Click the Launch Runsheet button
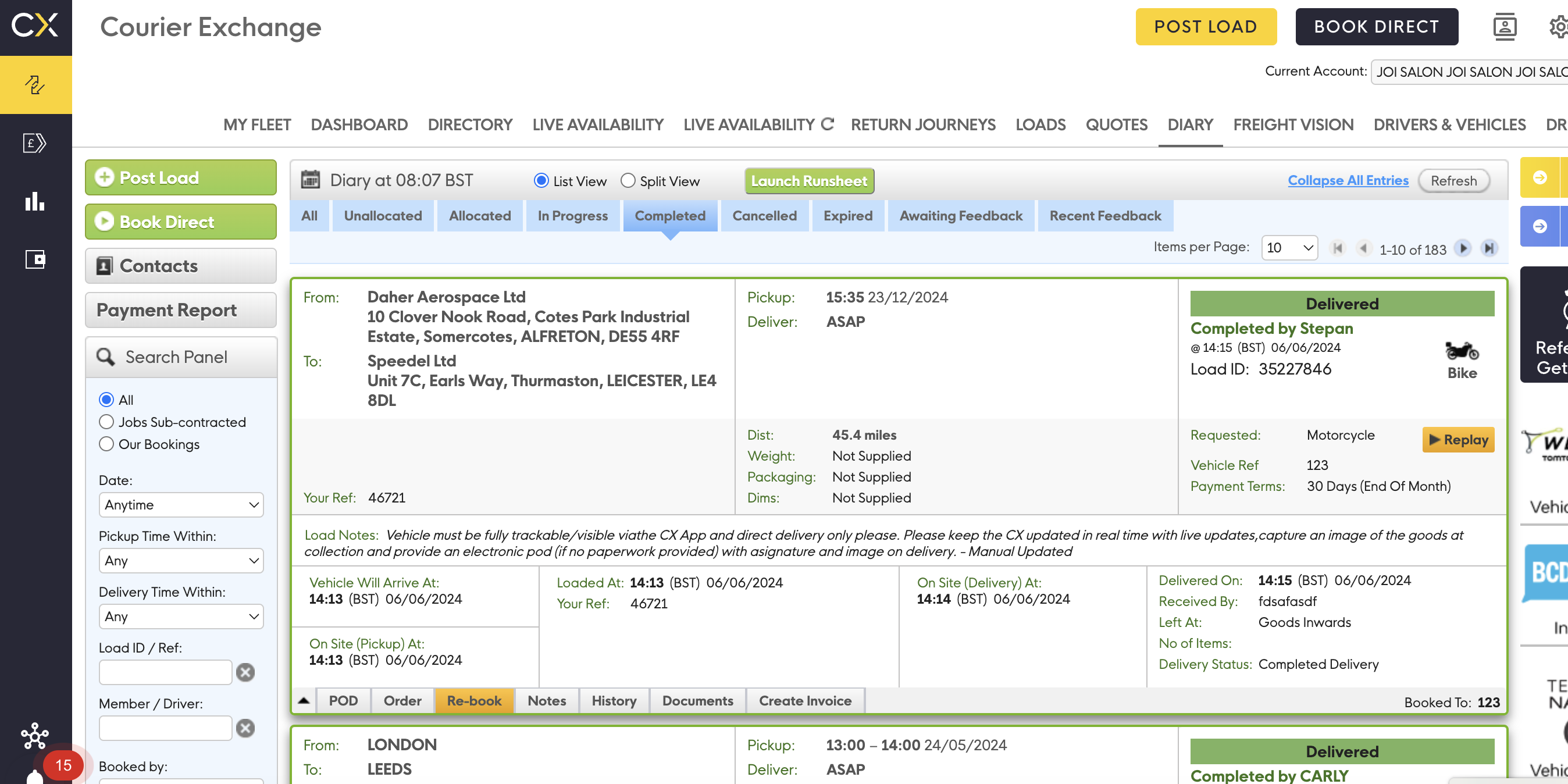 point(809,181)
